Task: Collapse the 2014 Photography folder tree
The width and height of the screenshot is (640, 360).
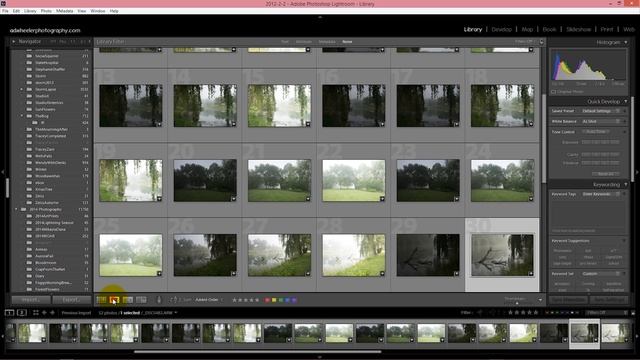Action: (16, 209)
